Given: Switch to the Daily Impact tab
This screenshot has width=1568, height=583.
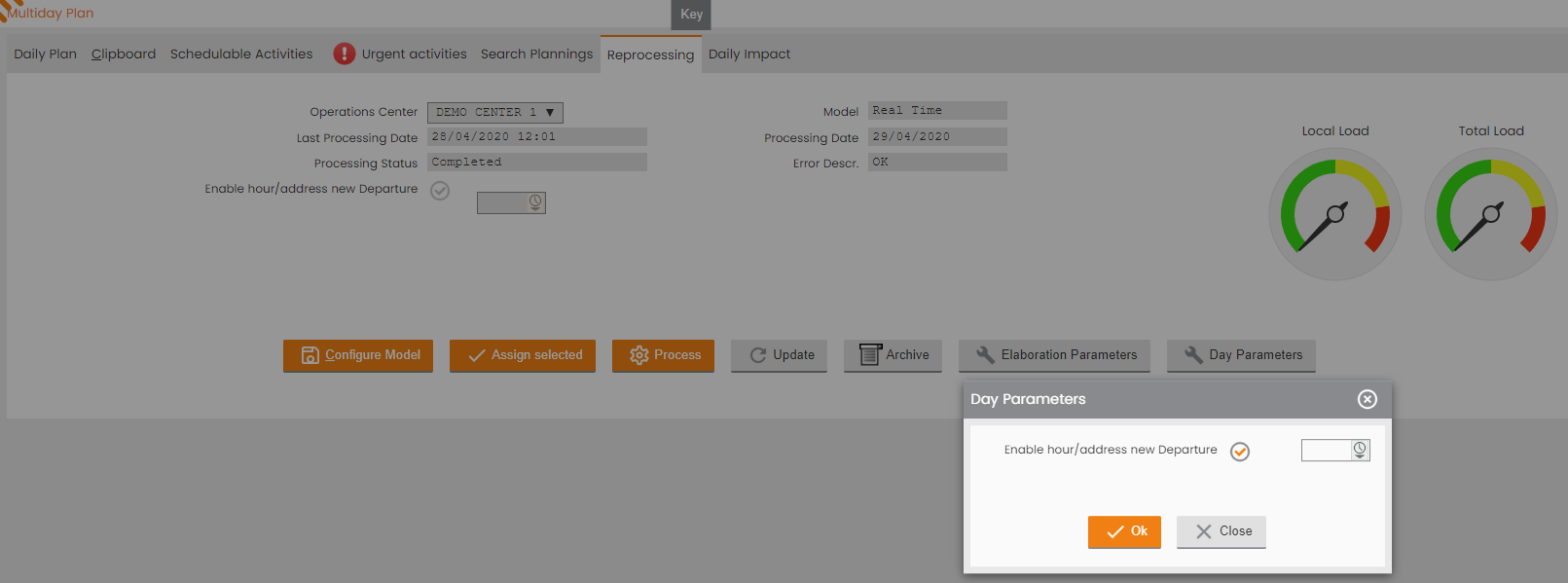Looking at the screenshot, I should coord(749,55).
